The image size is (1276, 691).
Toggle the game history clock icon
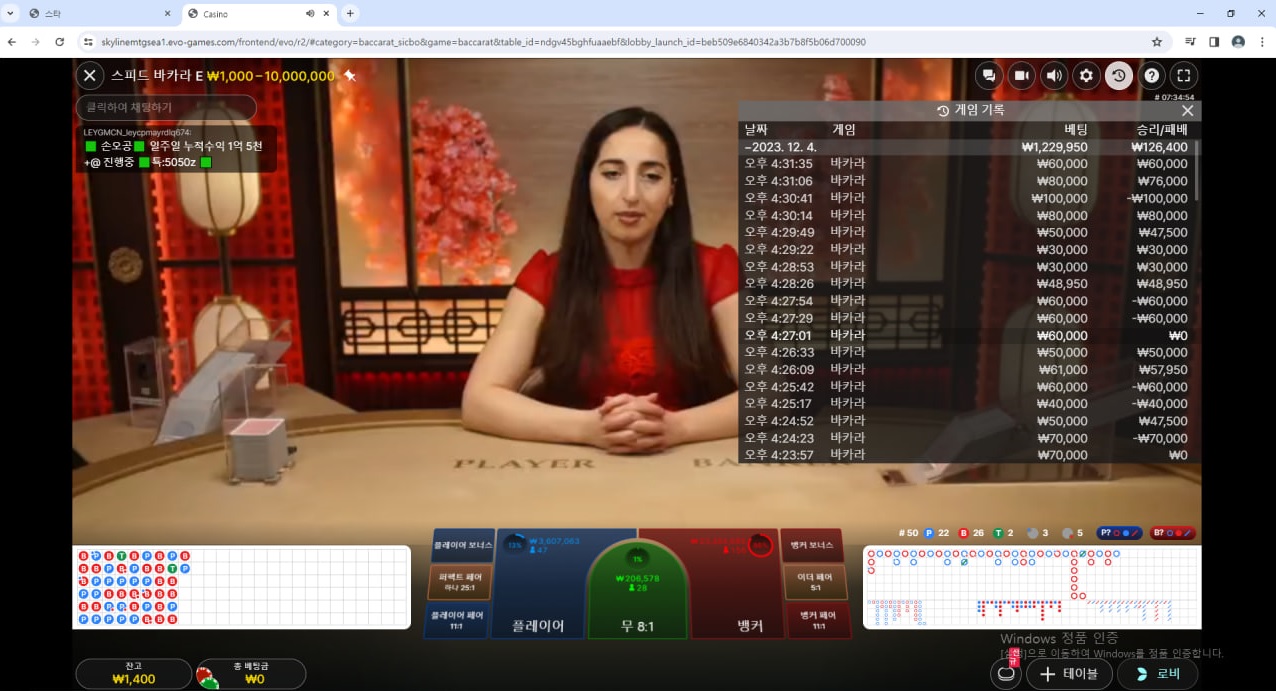1119,75
